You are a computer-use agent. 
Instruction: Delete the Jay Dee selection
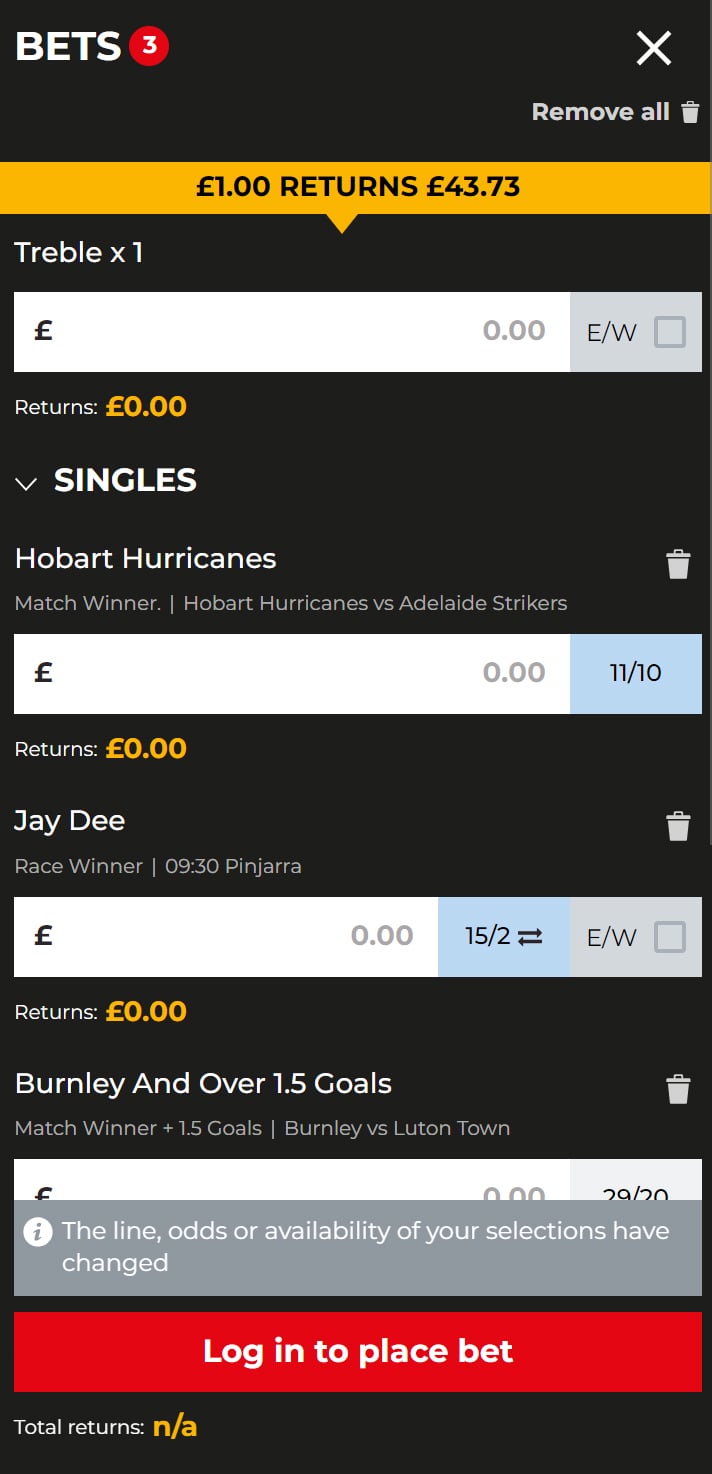(x=678, y=826)
